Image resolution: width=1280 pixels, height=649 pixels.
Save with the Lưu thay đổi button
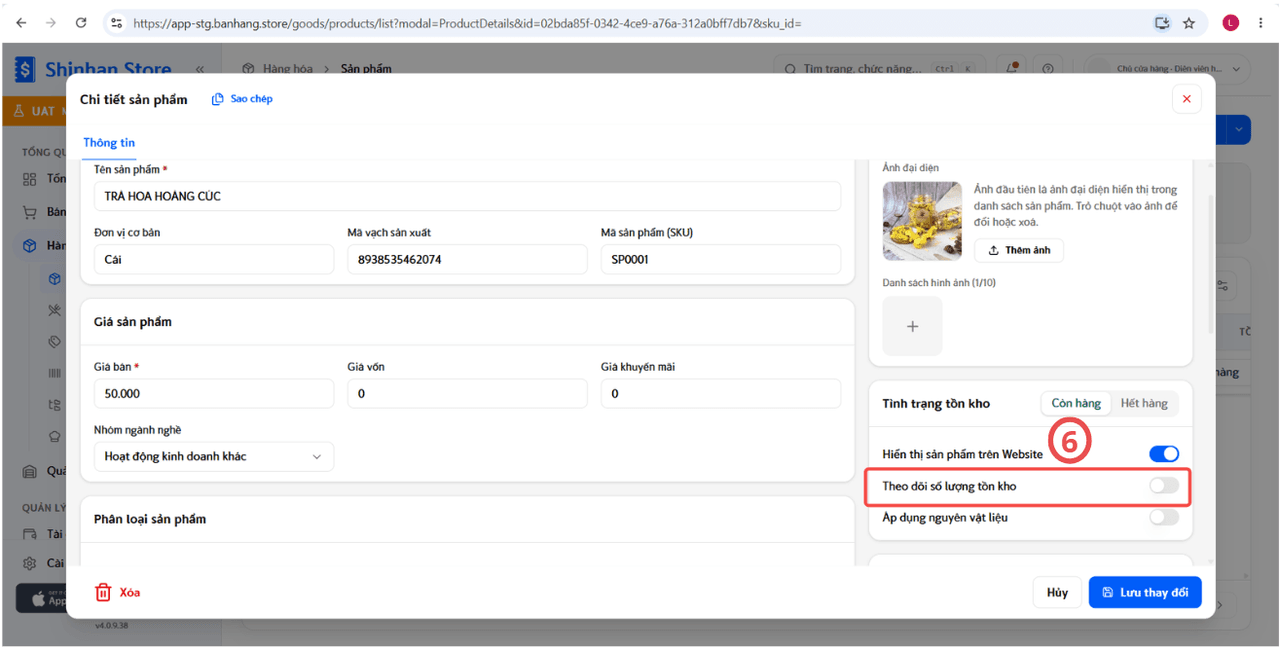pyautogui.click(x=1145, y=592)
